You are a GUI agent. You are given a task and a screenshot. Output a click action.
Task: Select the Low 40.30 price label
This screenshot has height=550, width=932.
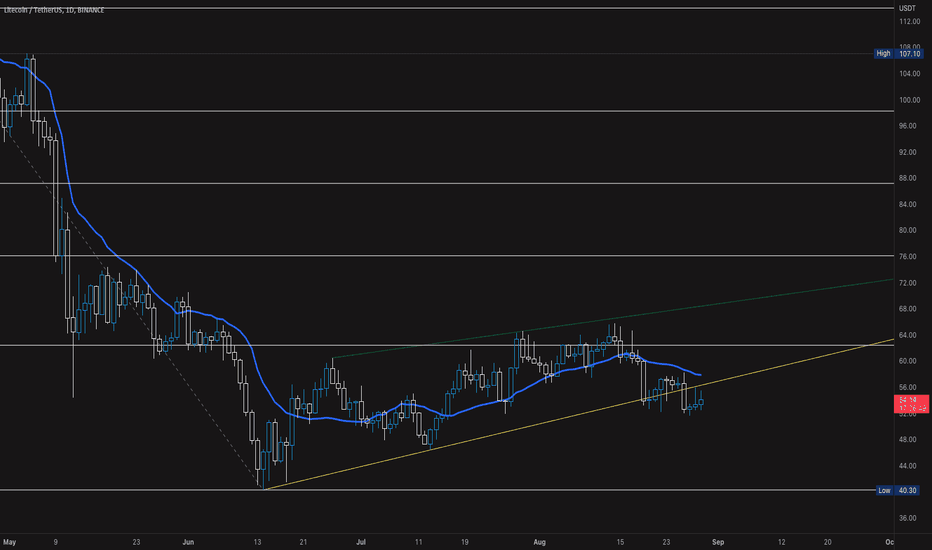click(898, 491)
